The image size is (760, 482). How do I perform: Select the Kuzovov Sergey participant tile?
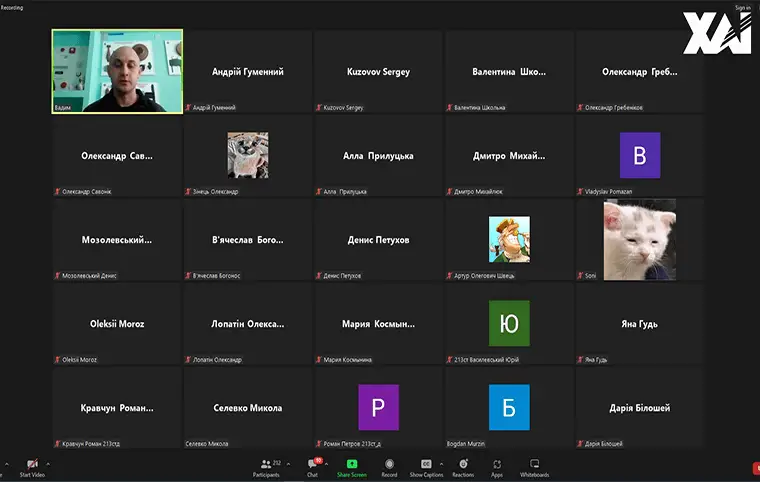pos(378,72)
